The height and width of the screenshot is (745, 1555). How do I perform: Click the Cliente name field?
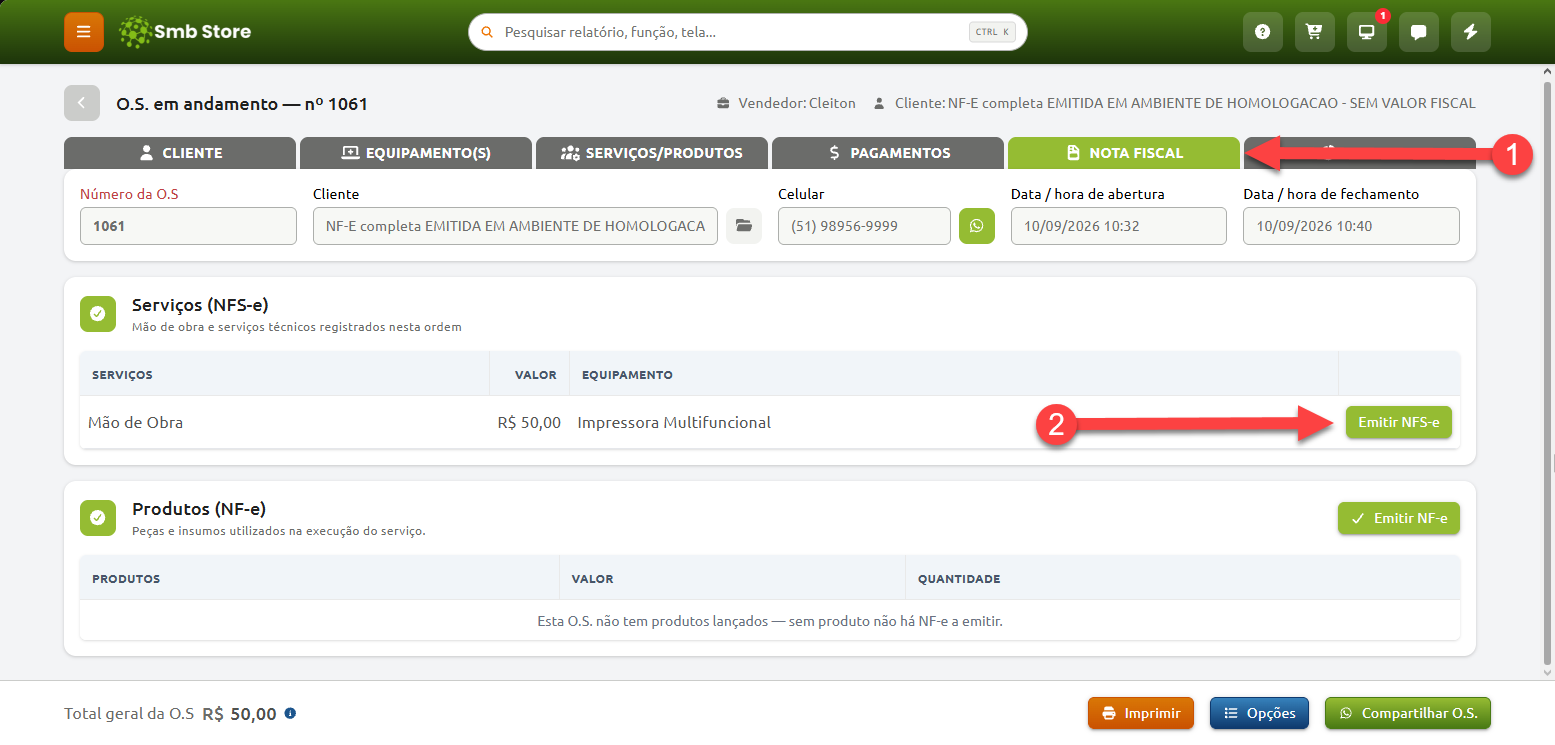[515, 226]
